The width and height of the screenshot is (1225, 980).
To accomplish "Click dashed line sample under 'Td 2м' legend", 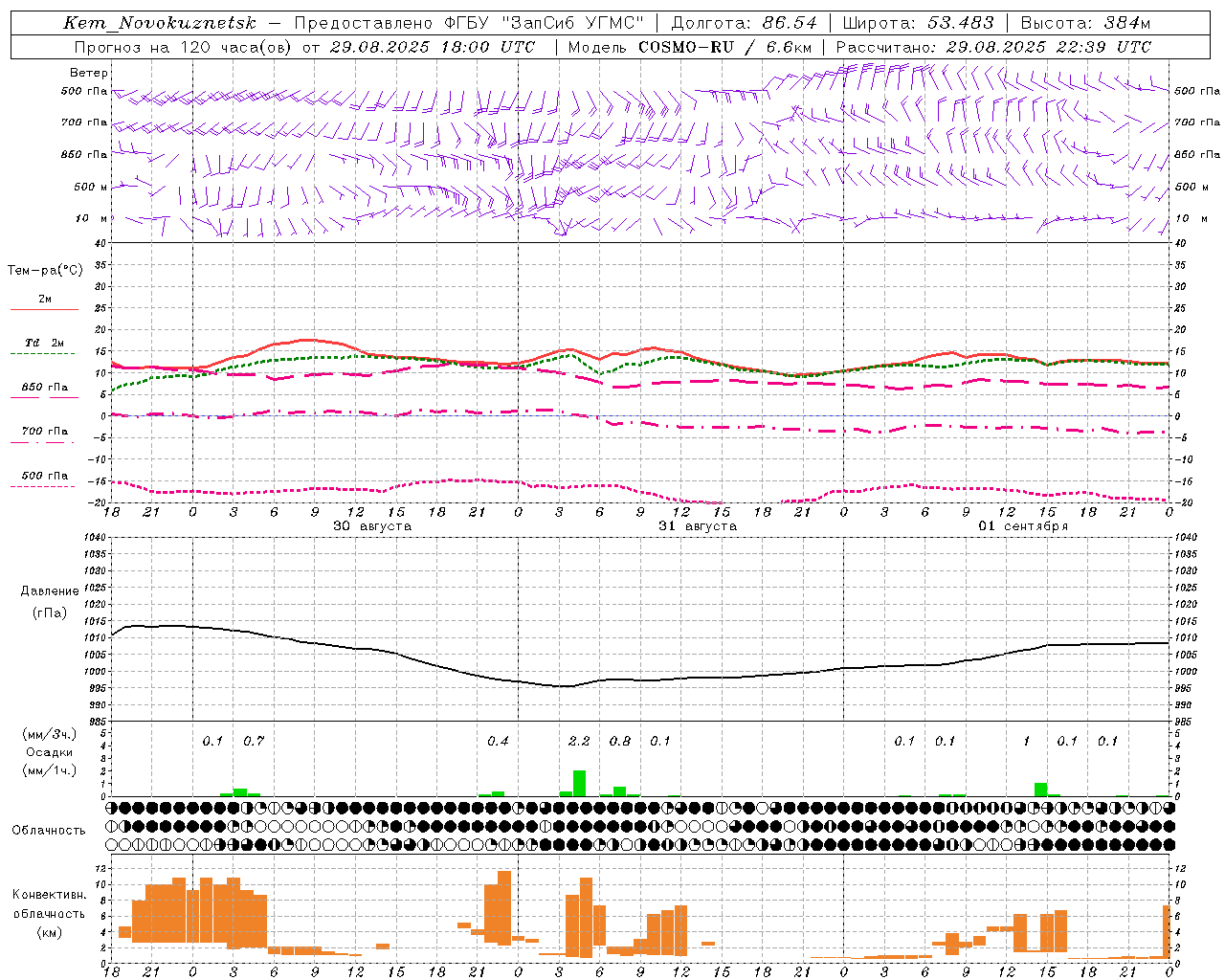I will [44, 353].
